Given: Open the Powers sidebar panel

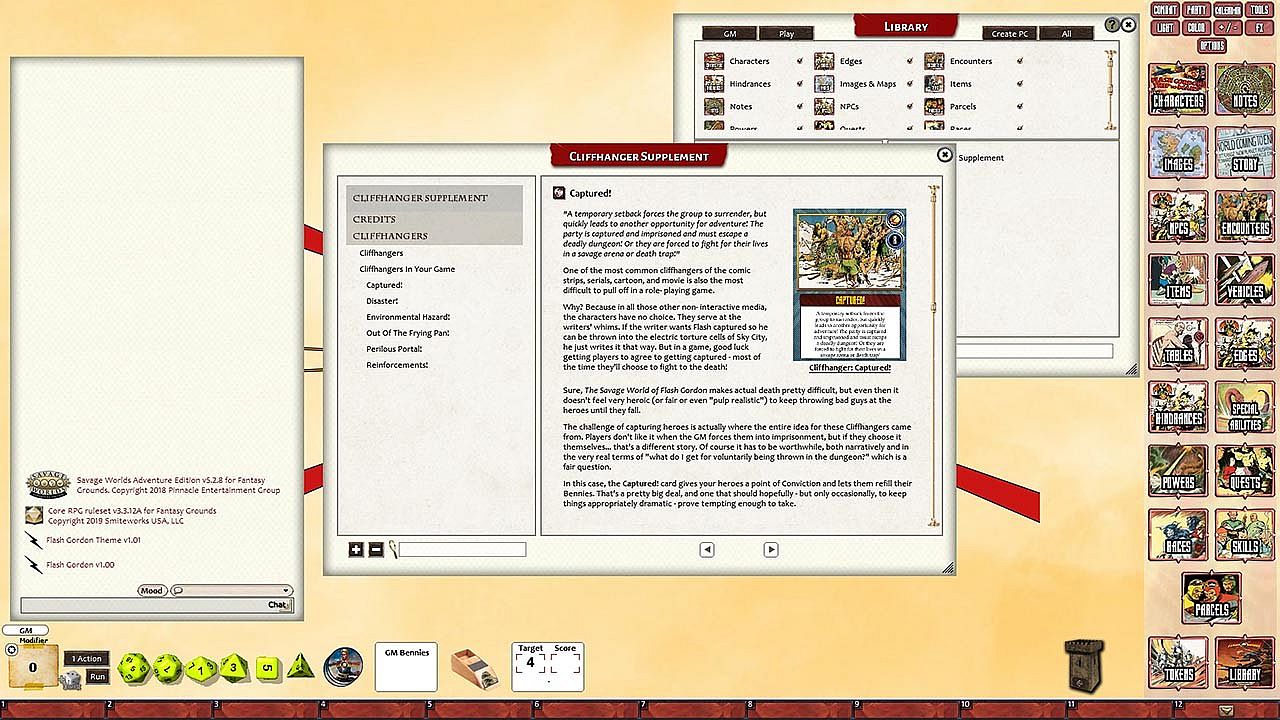Looking at the screenshot, I should [1178, 471].
